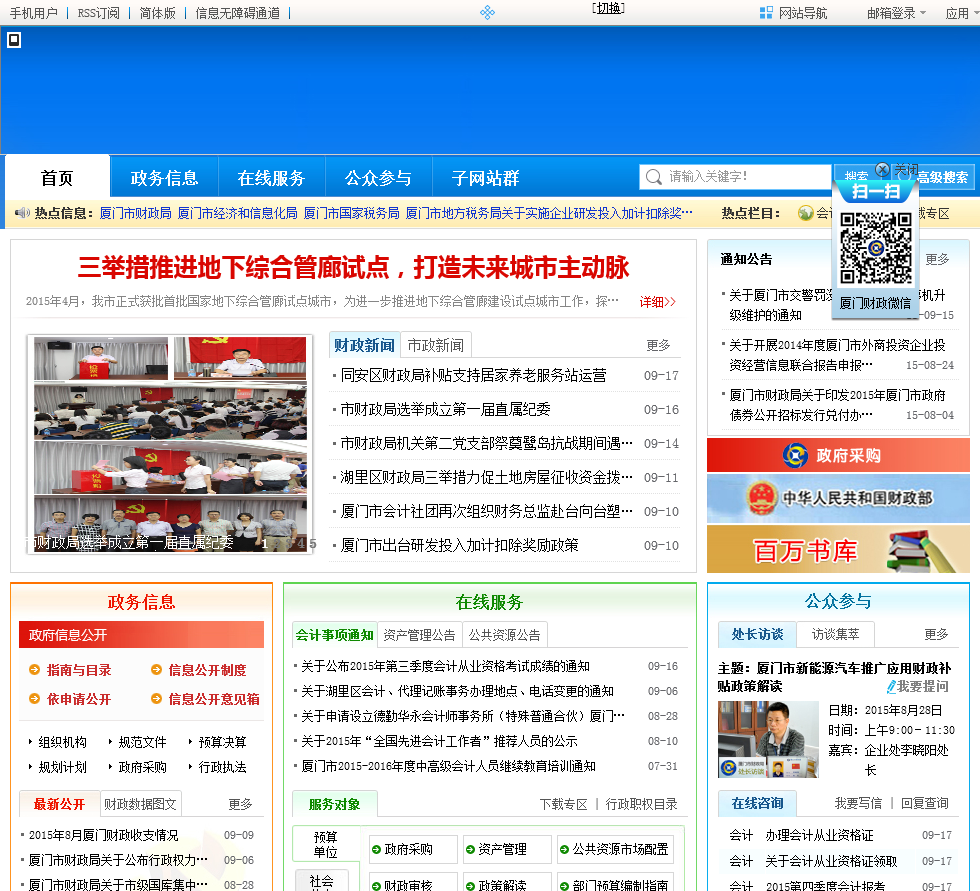Viewport: 980px width, 891px height.
Task: Click the green bullet 政府采购 service button
Action: coord(412,849)
